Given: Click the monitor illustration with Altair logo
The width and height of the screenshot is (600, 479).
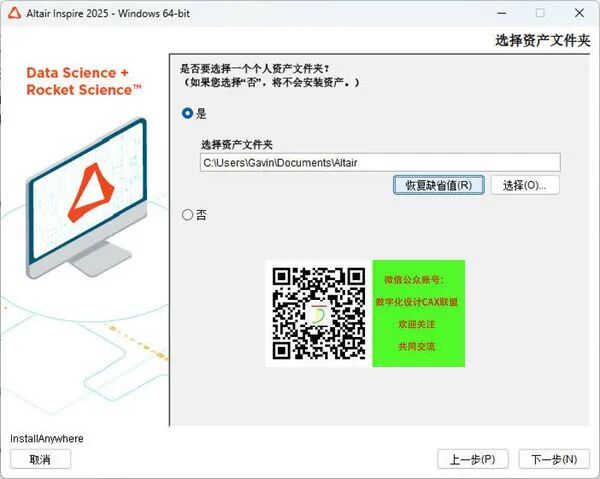Looking at the screenshot, I should click(86, 198).
